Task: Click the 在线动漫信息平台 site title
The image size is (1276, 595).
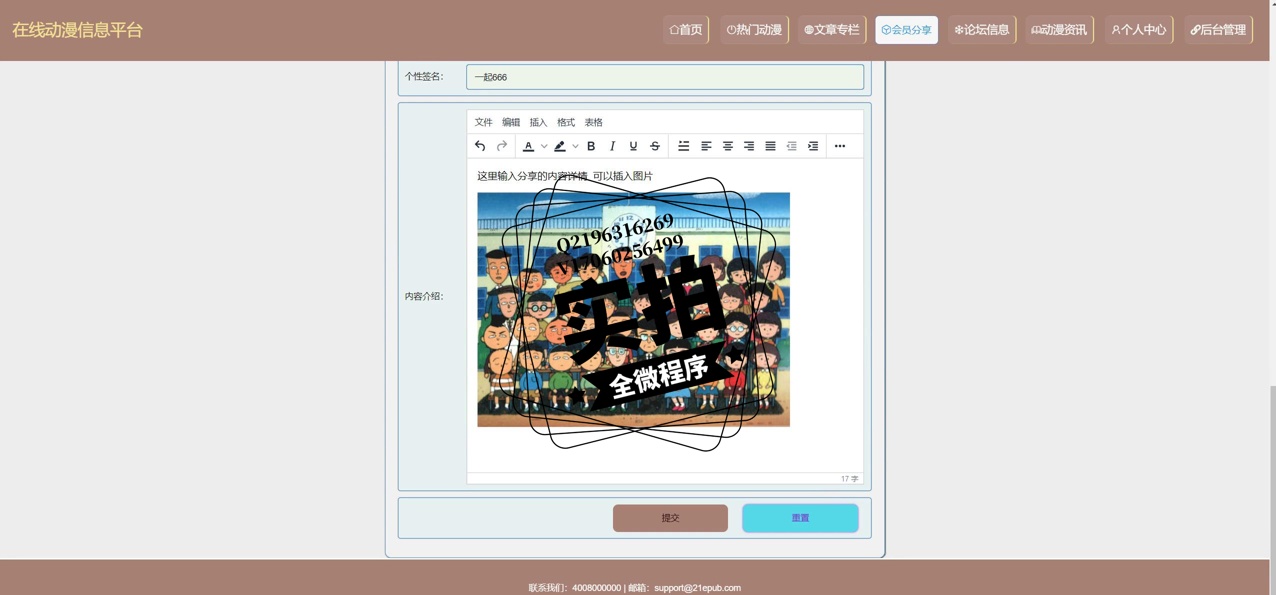Action: [x=78, y=30]
